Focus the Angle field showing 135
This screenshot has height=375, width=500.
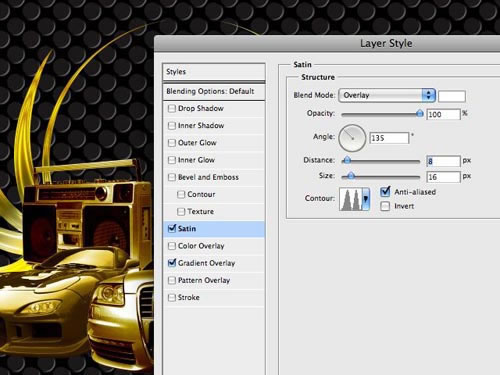point(389,138)
